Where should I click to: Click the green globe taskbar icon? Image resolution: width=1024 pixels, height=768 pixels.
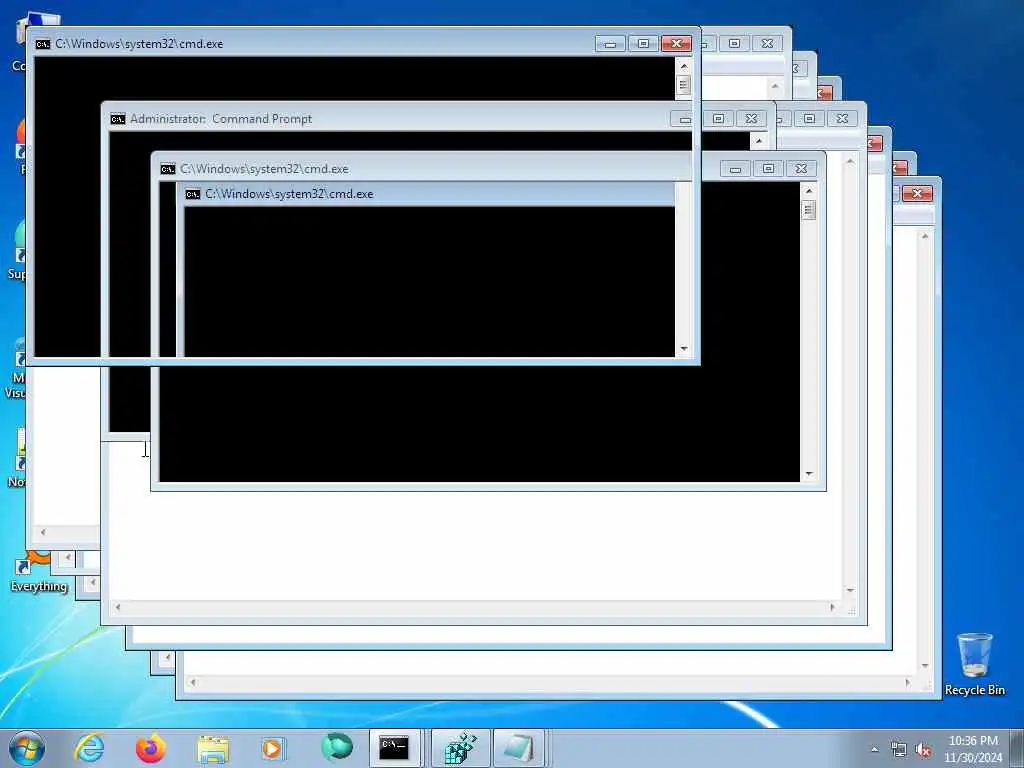(x=337, y=748)
